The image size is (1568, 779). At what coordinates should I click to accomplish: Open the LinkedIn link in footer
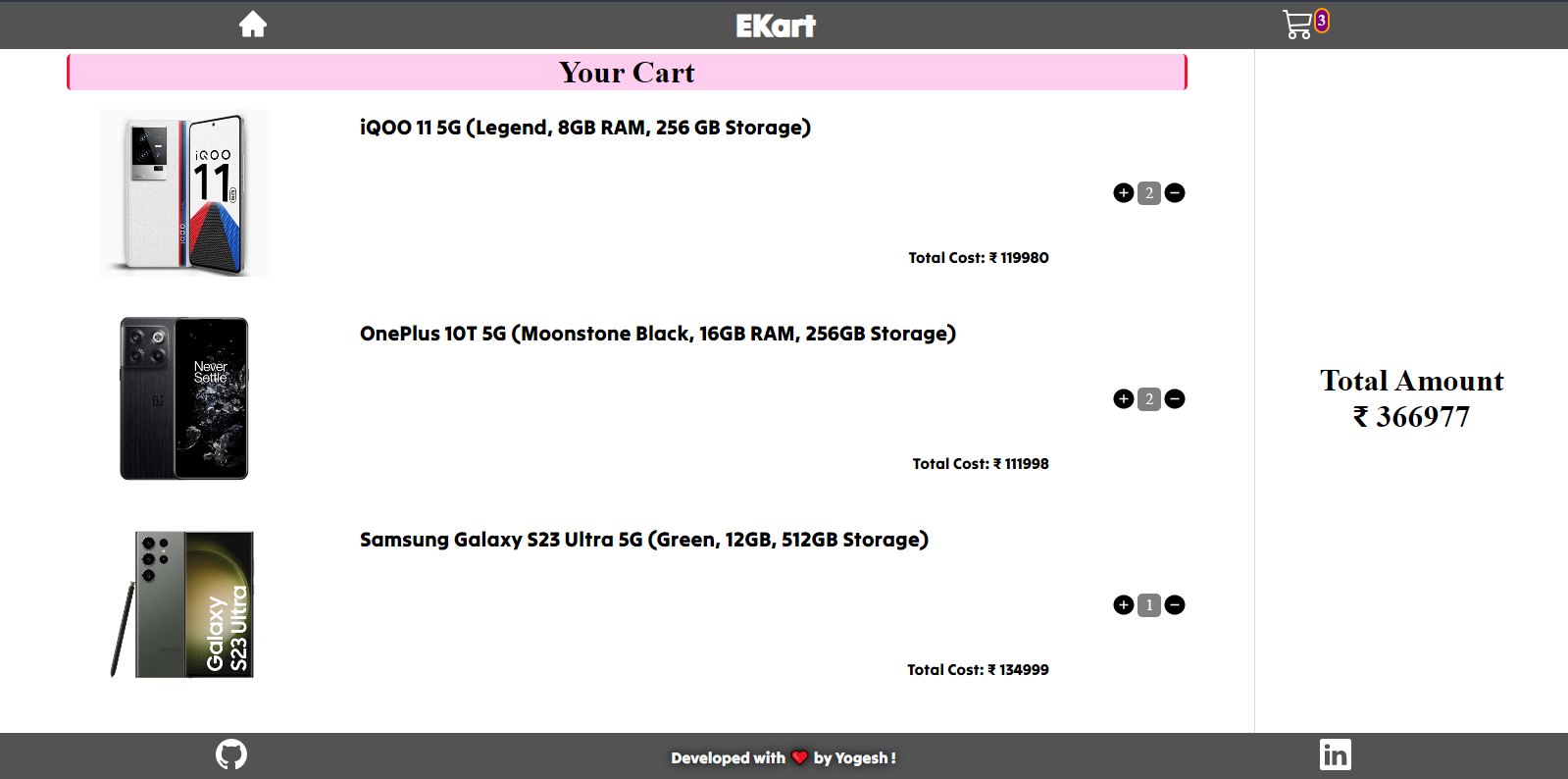(1336, 754)
